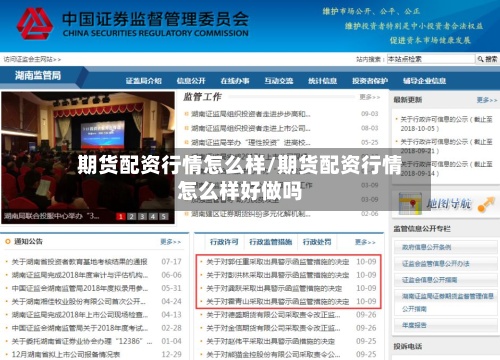
Task: Open 关于对赵伟平采取出具警示函 decision
Action: click(271, 341)
